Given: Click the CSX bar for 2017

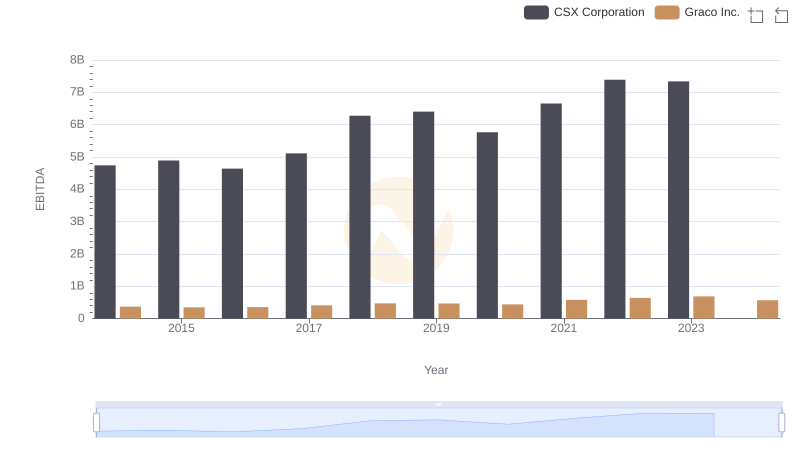Looking at the screenshot, I should click(x=296, y=236).
